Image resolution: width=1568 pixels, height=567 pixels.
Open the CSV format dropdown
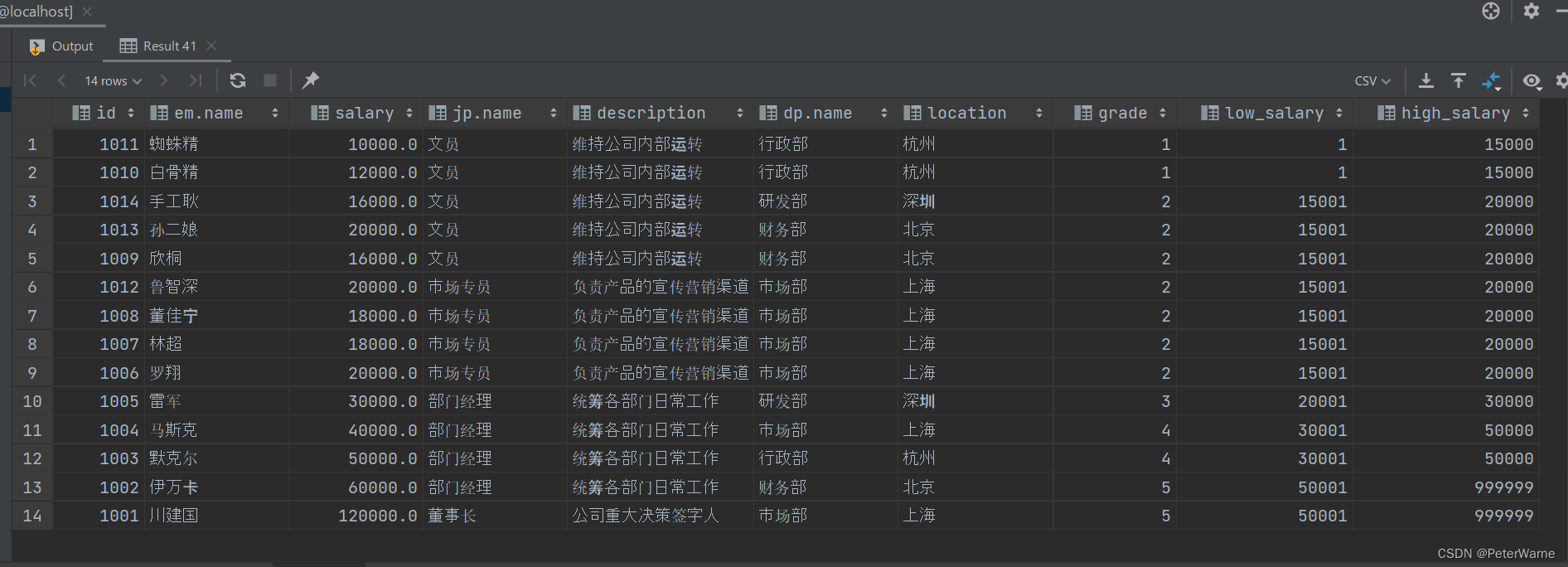pyautogui.click(x=1372, y=80)
